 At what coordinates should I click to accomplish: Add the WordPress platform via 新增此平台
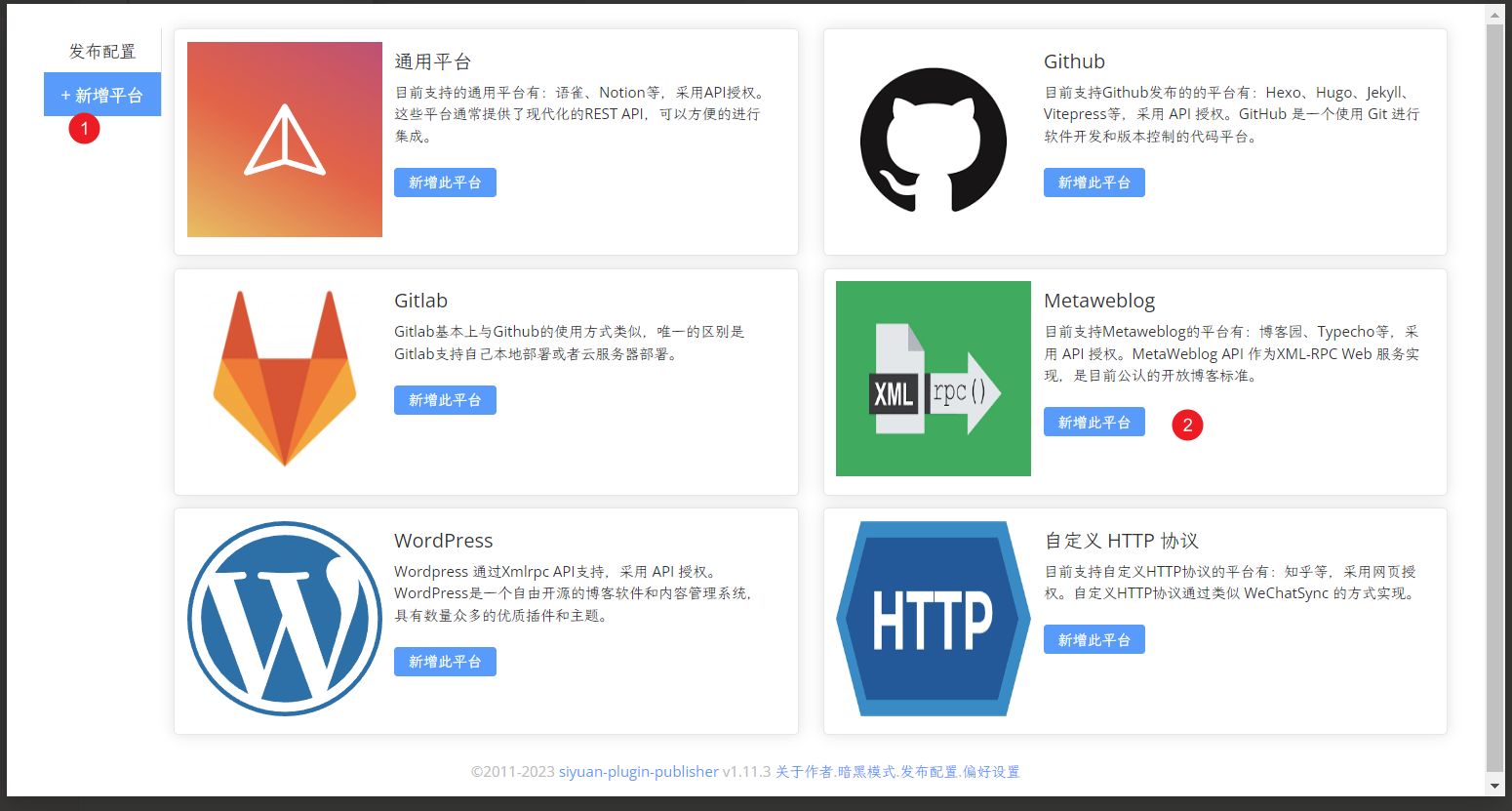coord(445,662)
